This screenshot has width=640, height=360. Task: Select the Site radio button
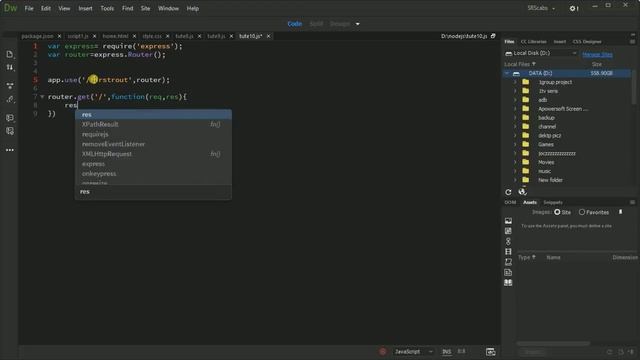[x=557, y=212]
